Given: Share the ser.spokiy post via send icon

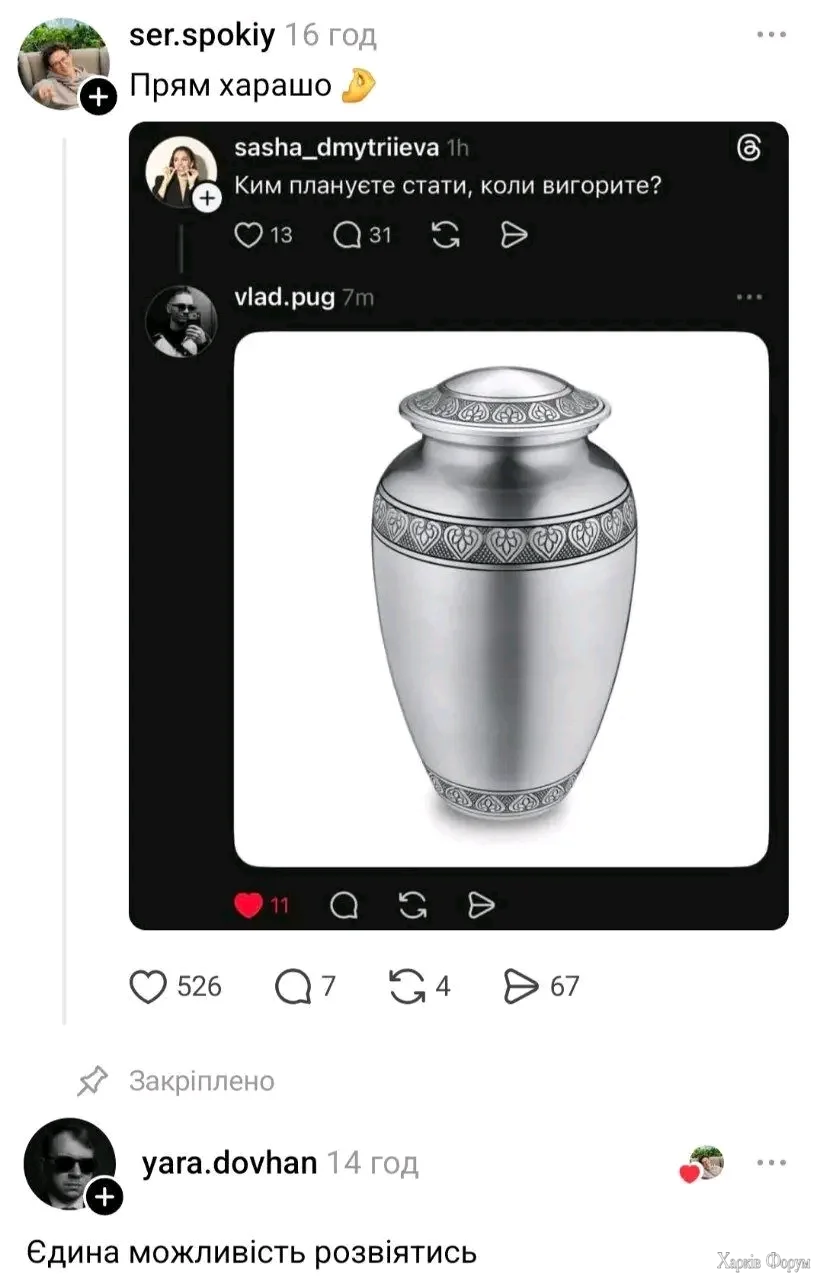Looking at the screenshot, I should pos(522,987).
